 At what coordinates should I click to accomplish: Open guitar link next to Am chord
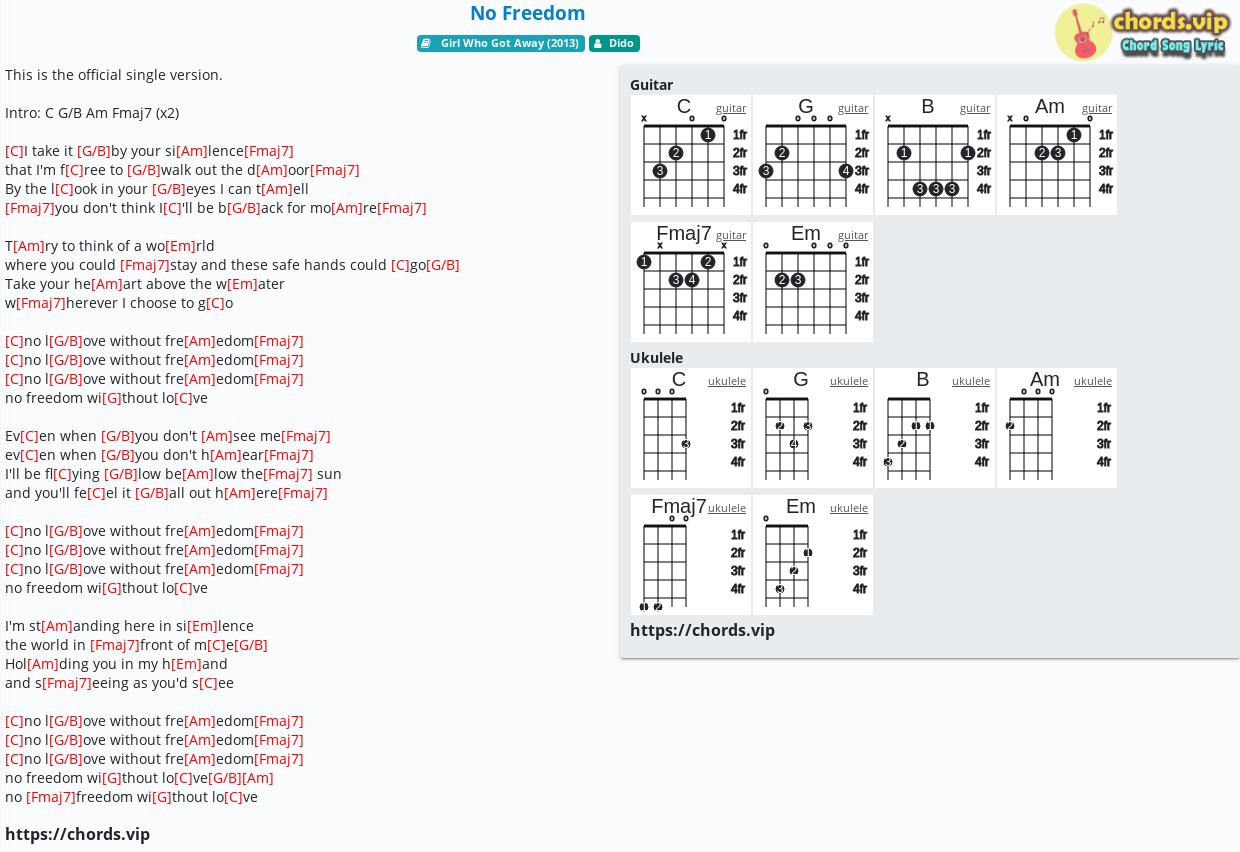[1097, 108]
